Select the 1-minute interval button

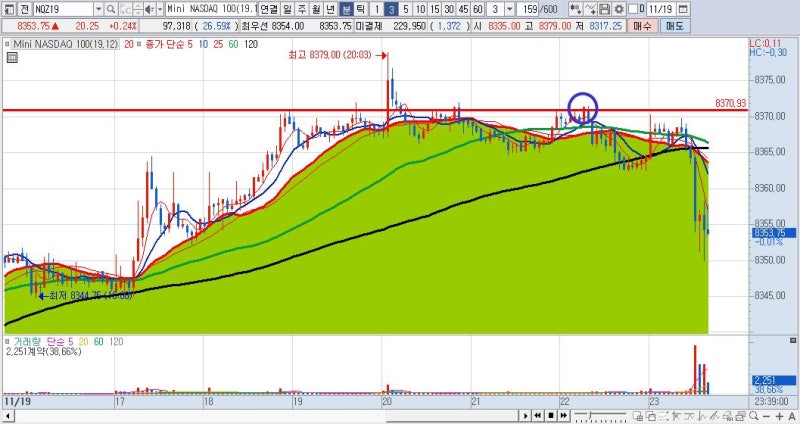[377, 9]
